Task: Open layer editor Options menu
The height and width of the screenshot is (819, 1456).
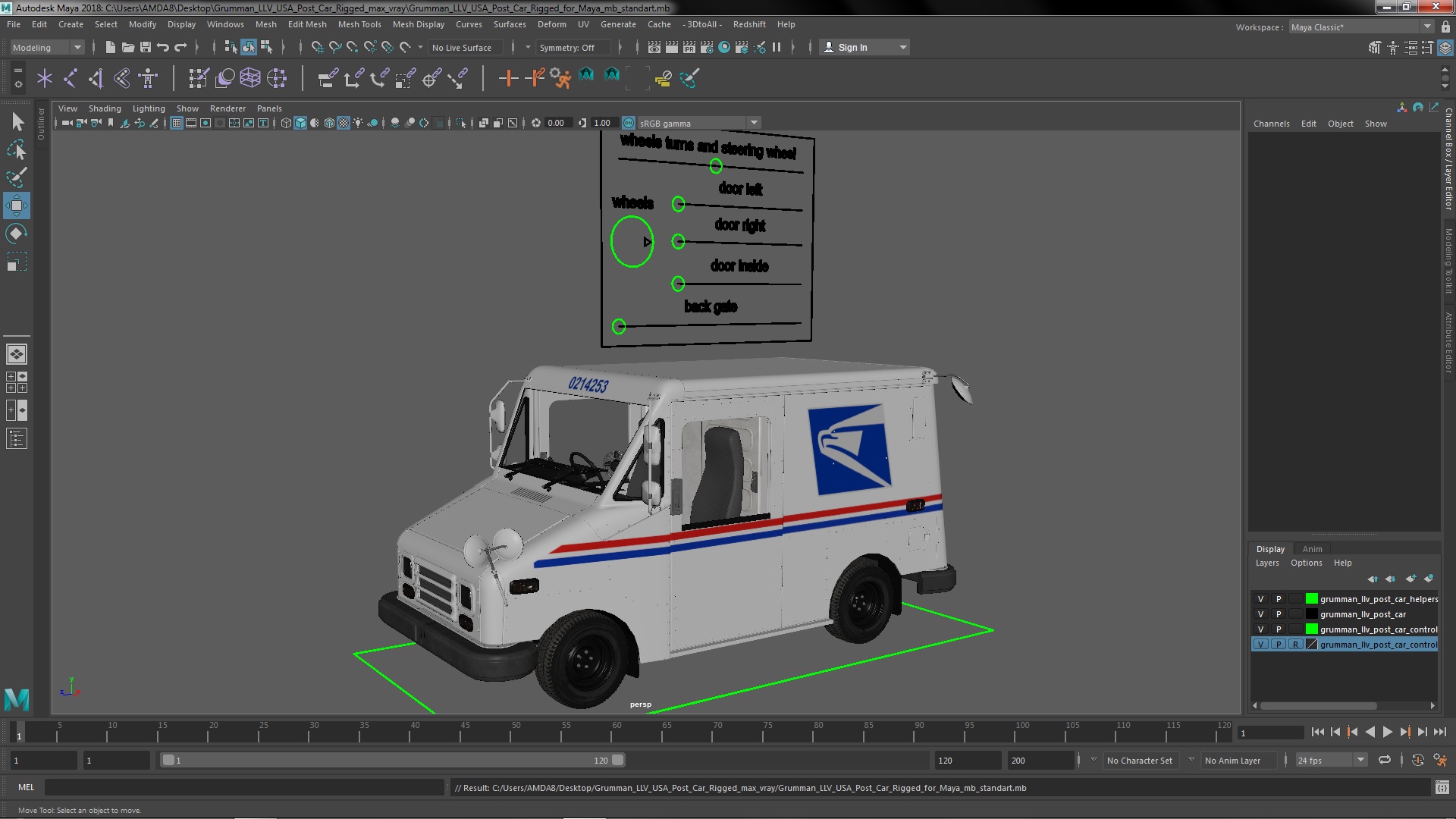Action: pos(1306,563)
